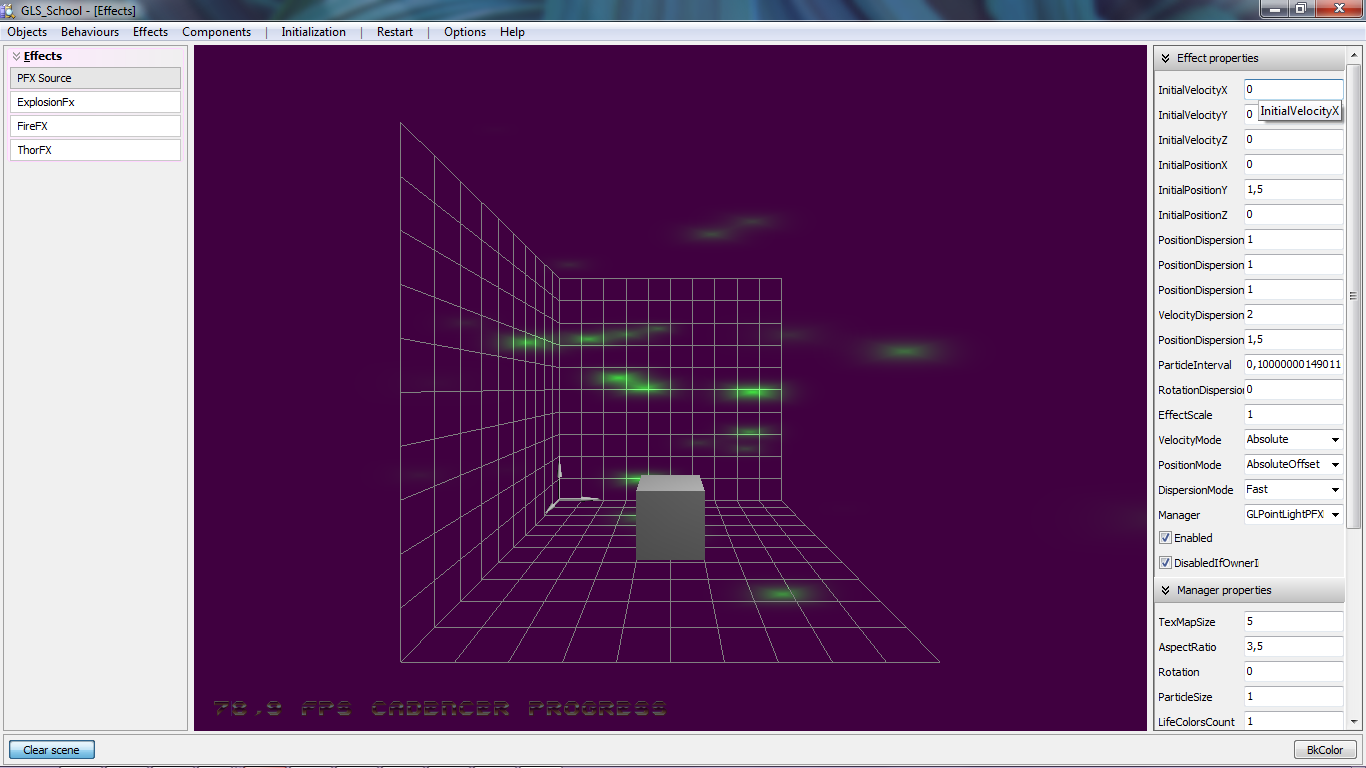Viewport: 1366px width, 768px height.
Task: Open the Objects menu
Action: coord(27,32)
